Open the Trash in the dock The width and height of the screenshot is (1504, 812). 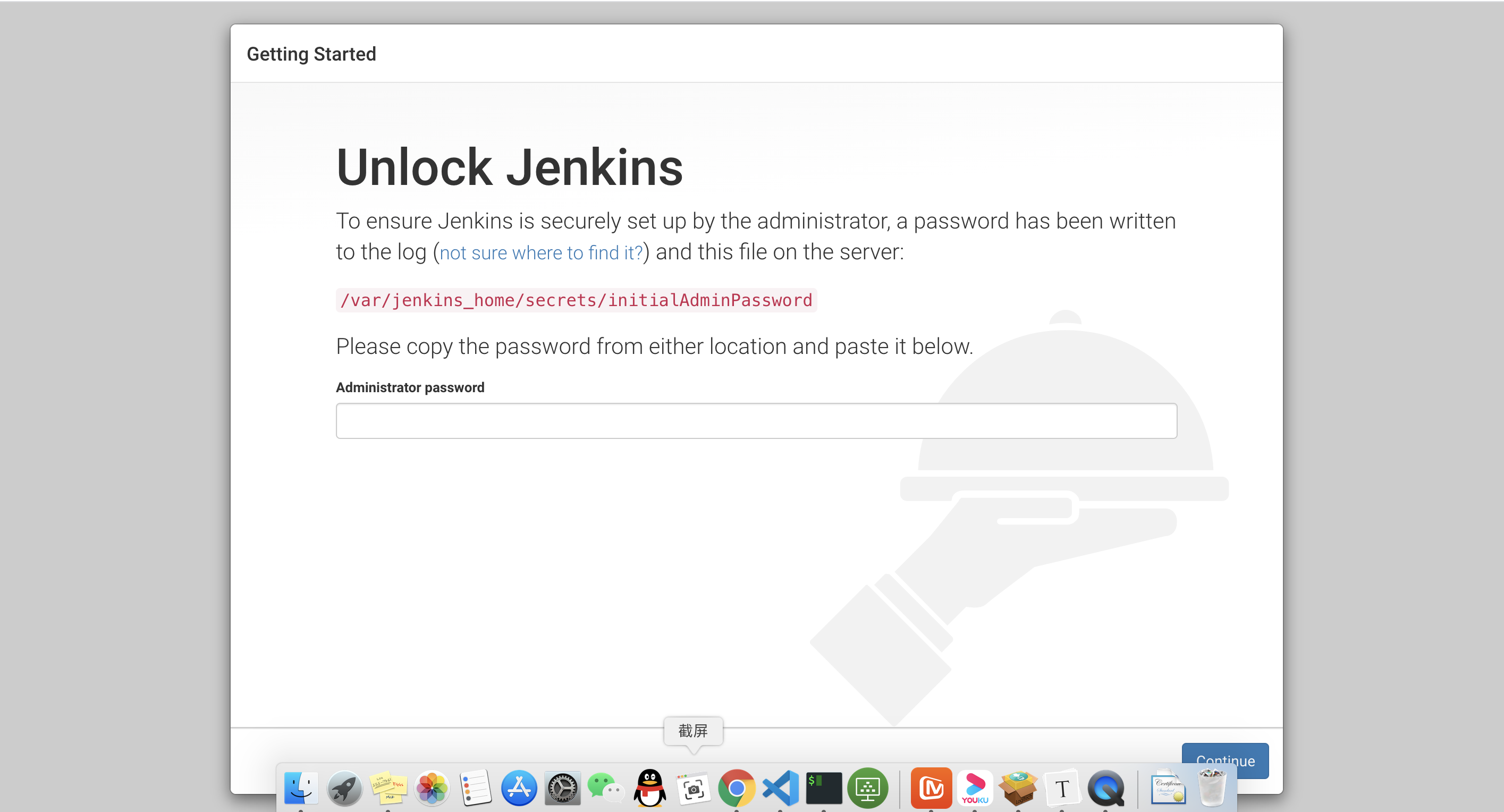pyautogui.click(x=1212, y=788)
